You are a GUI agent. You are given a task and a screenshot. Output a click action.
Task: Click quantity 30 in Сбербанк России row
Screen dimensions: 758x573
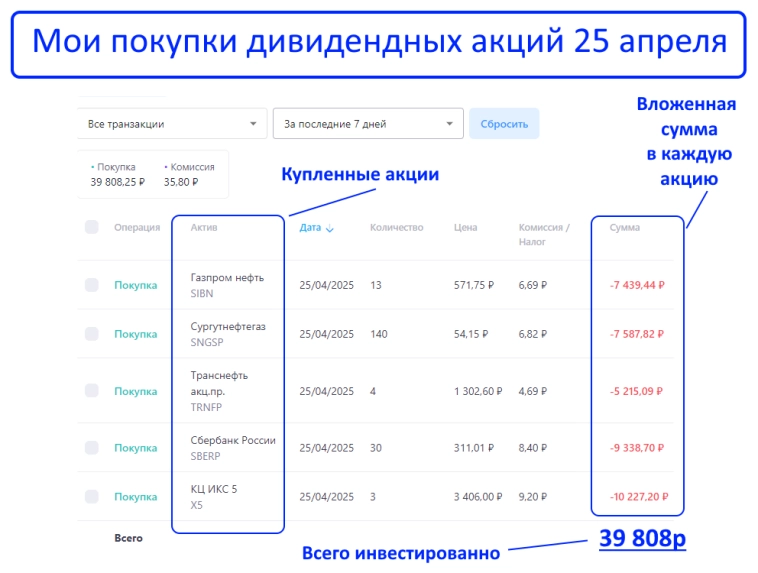(x=376, y=448)
